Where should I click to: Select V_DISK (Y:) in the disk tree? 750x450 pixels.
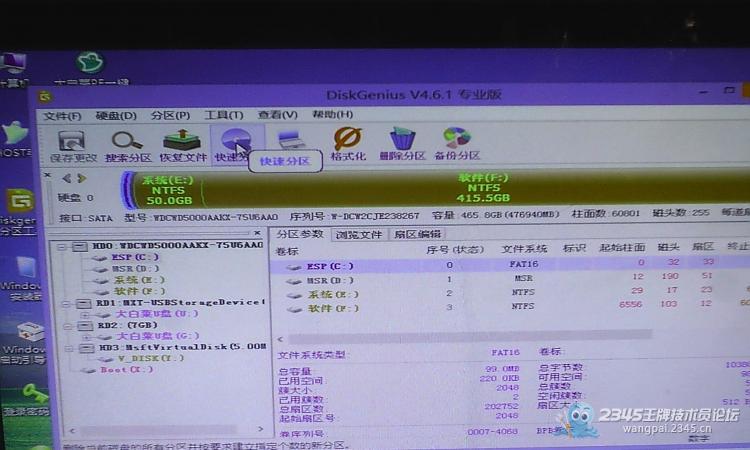pos(151,358)
